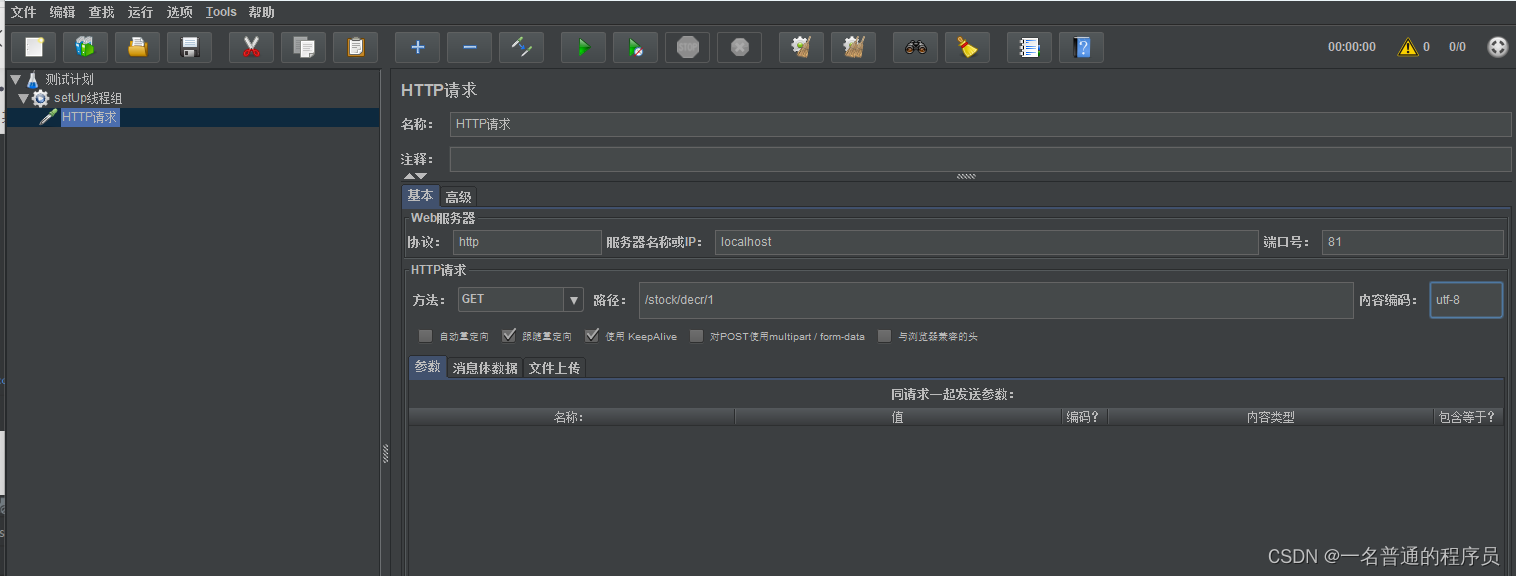Screen dimensions: 1516x576
Task: Select the 文件上传 tab
Action: click(554, 368)
